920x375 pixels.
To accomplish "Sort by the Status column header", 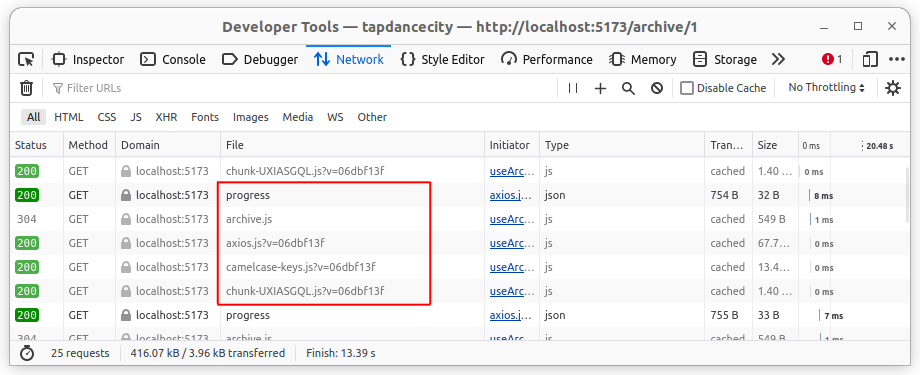I will pyautogui.click(x=36, y=145).
